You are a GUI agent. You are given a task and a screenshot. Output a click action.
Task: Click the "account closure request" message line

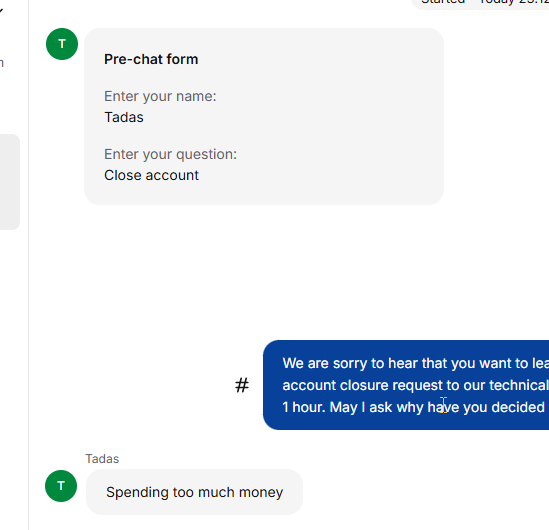pyautogui.click(x=416, y=385)
